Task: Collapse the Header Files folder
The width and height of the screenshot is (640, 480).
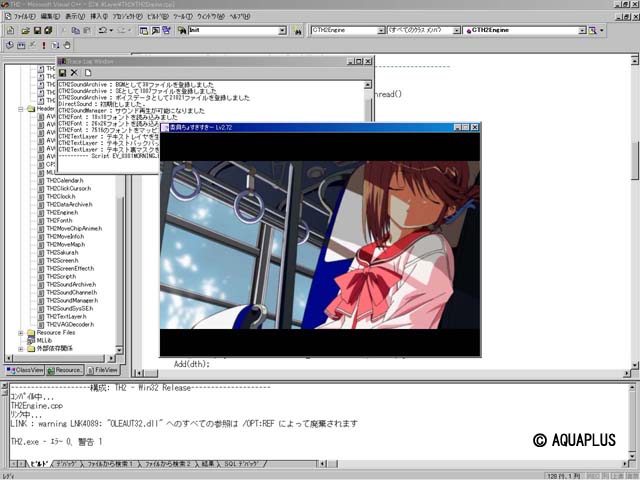Action: click(x=20, y=109)
